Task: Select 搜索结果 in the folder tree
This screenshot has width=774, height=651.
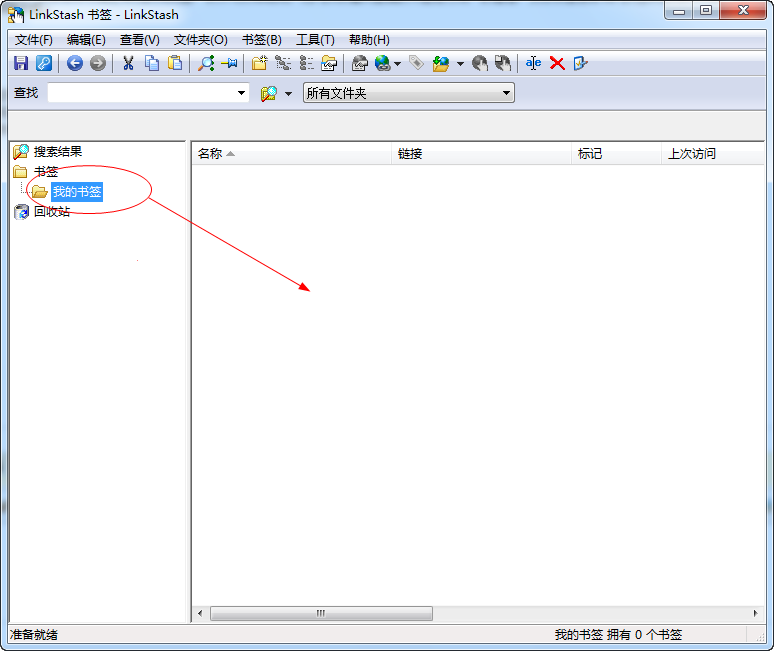Action: pyautogui.click(x=58, y=152)
